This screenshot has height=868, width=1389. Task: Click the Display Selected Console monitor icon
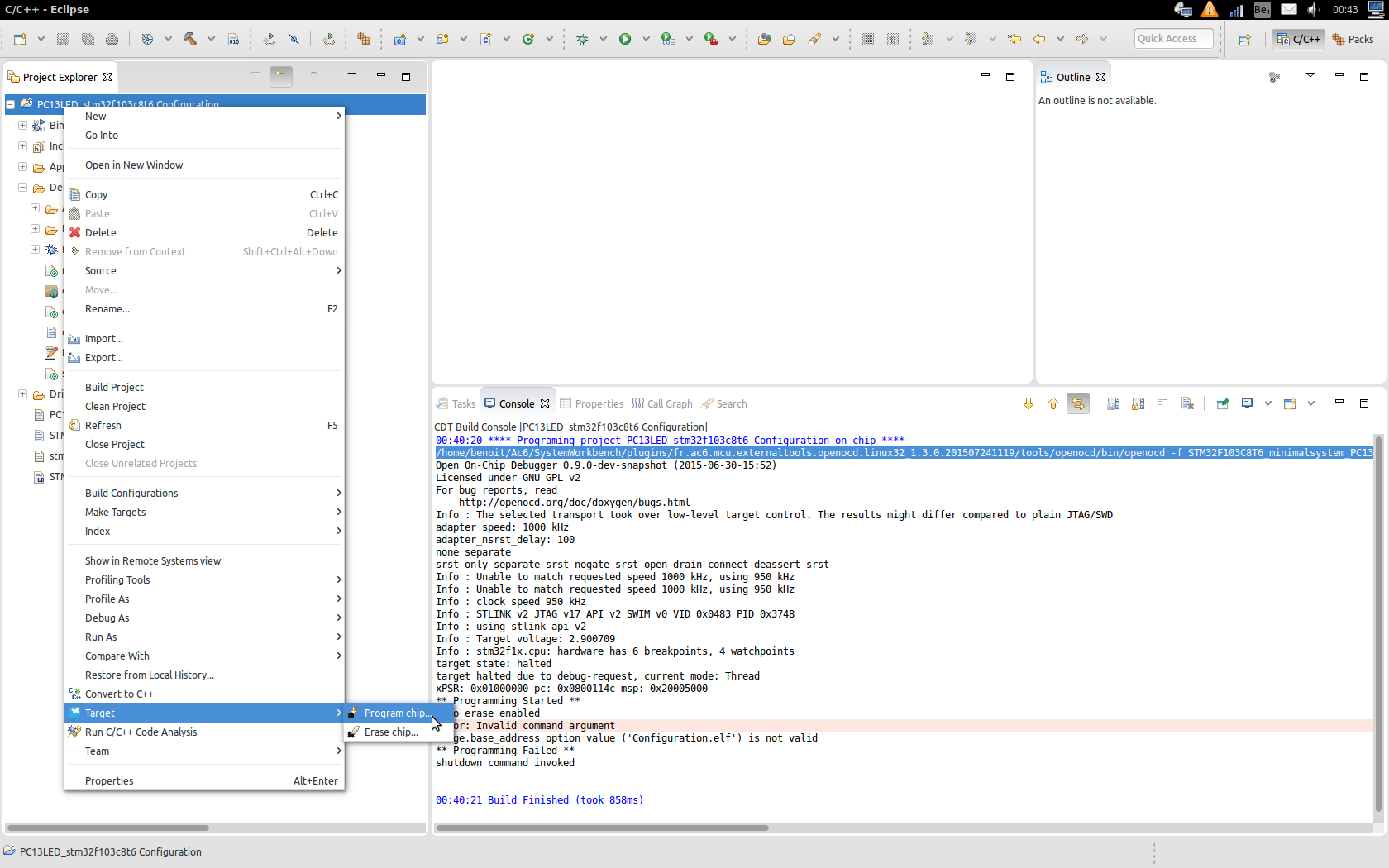click(1247, 403)
